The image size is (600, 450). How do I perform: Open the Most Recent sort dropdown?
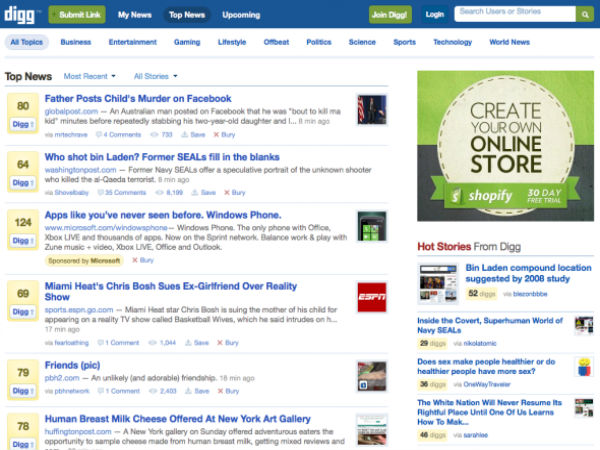click(x=89, y=76)
